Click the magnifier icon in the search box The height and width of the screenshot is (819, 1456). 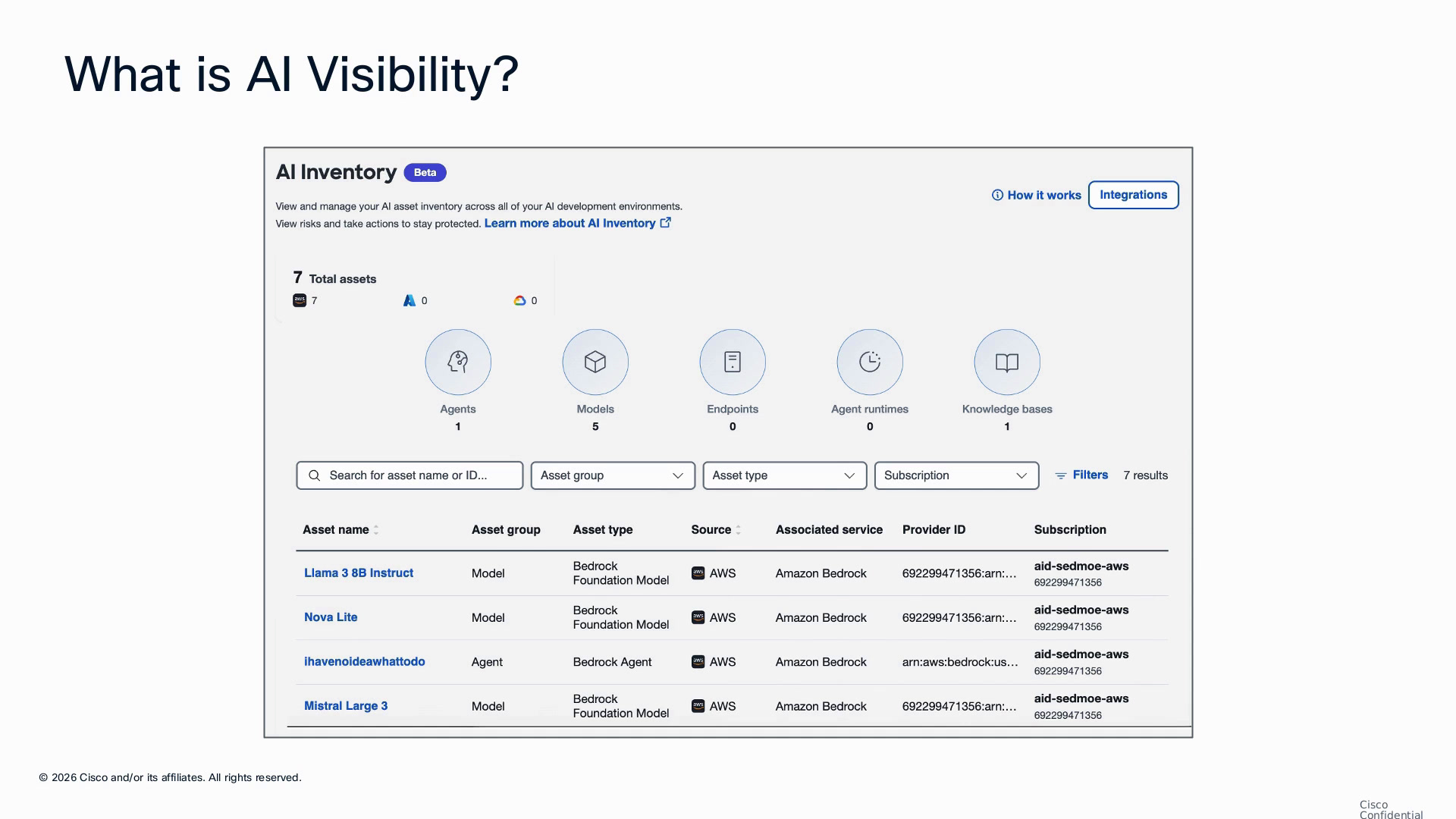pyautogui.click(x=314, y=475)
